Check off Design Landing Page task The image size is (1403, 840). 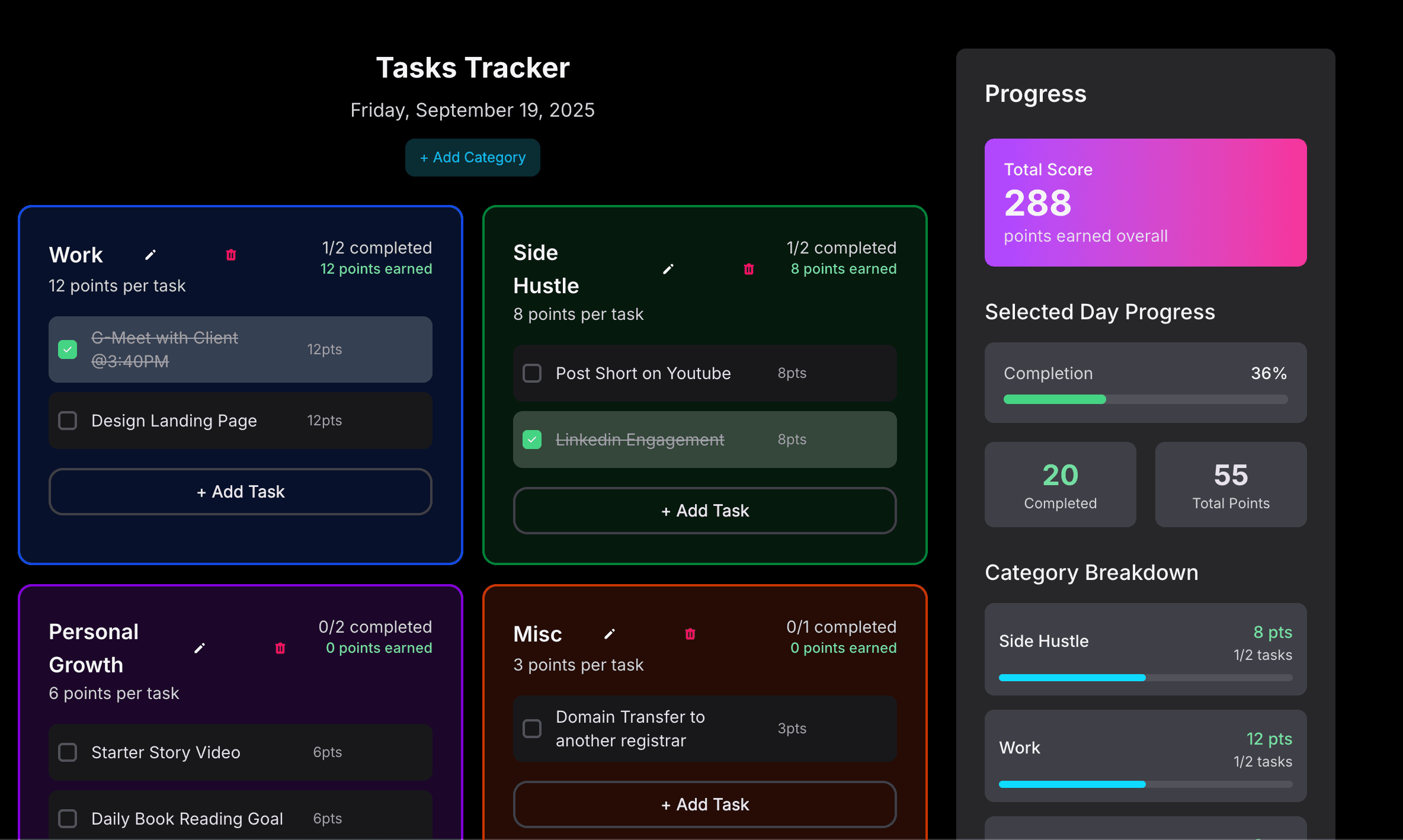click(68, 421)
